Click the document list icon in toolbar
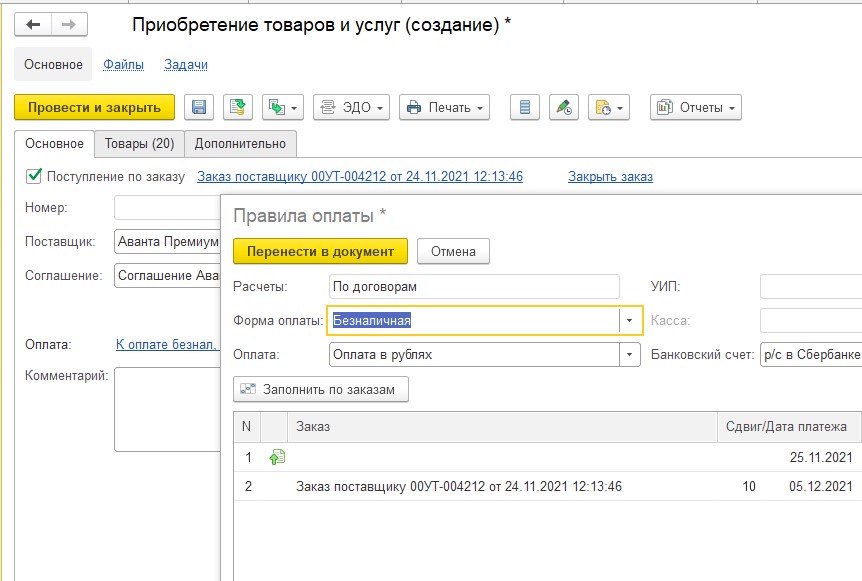Screen dimensions: 862x581 coord(525,107)
